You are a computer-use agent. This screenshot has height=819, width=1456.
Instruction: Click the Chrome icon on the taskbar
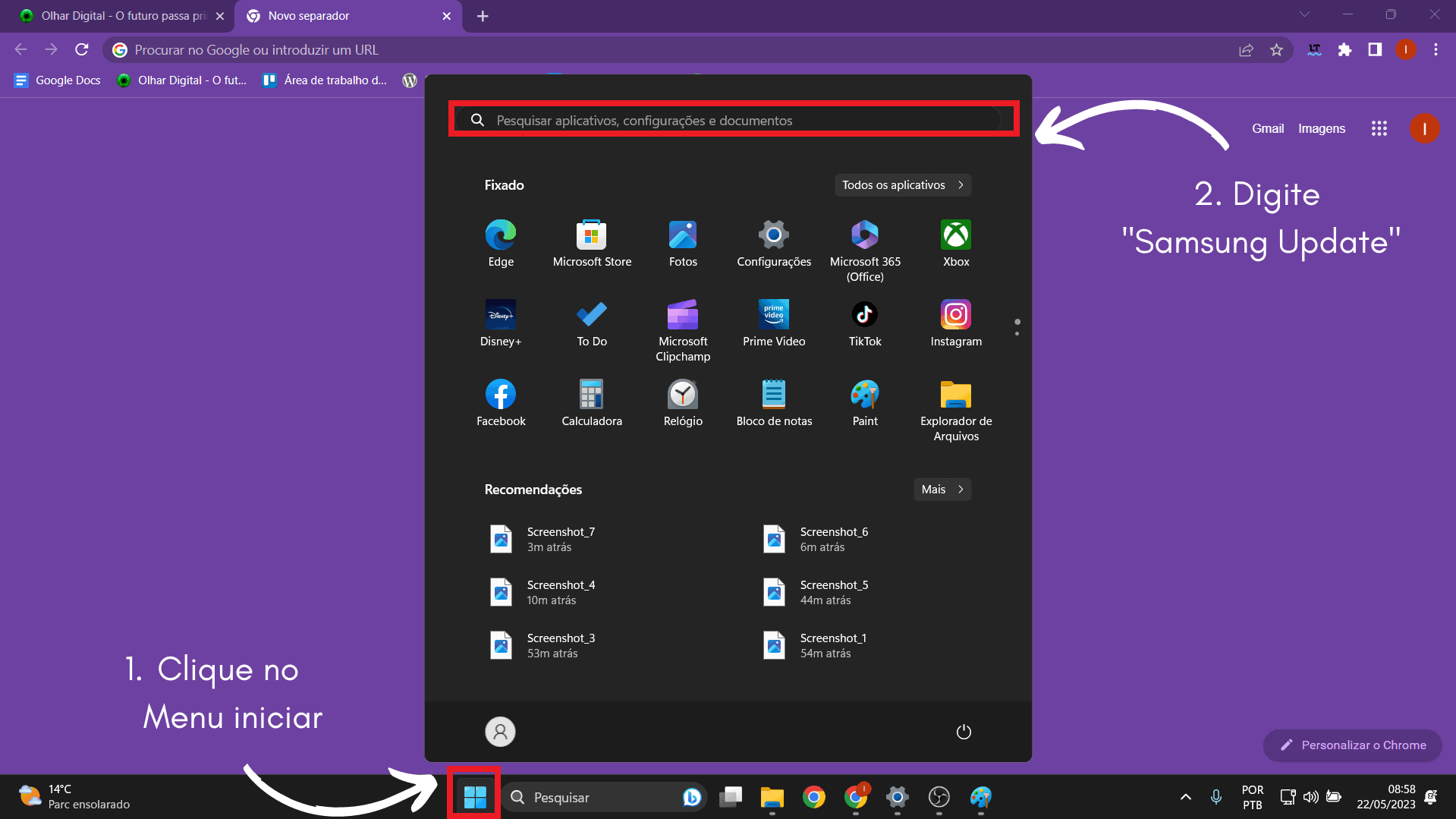tap(814, 797)
